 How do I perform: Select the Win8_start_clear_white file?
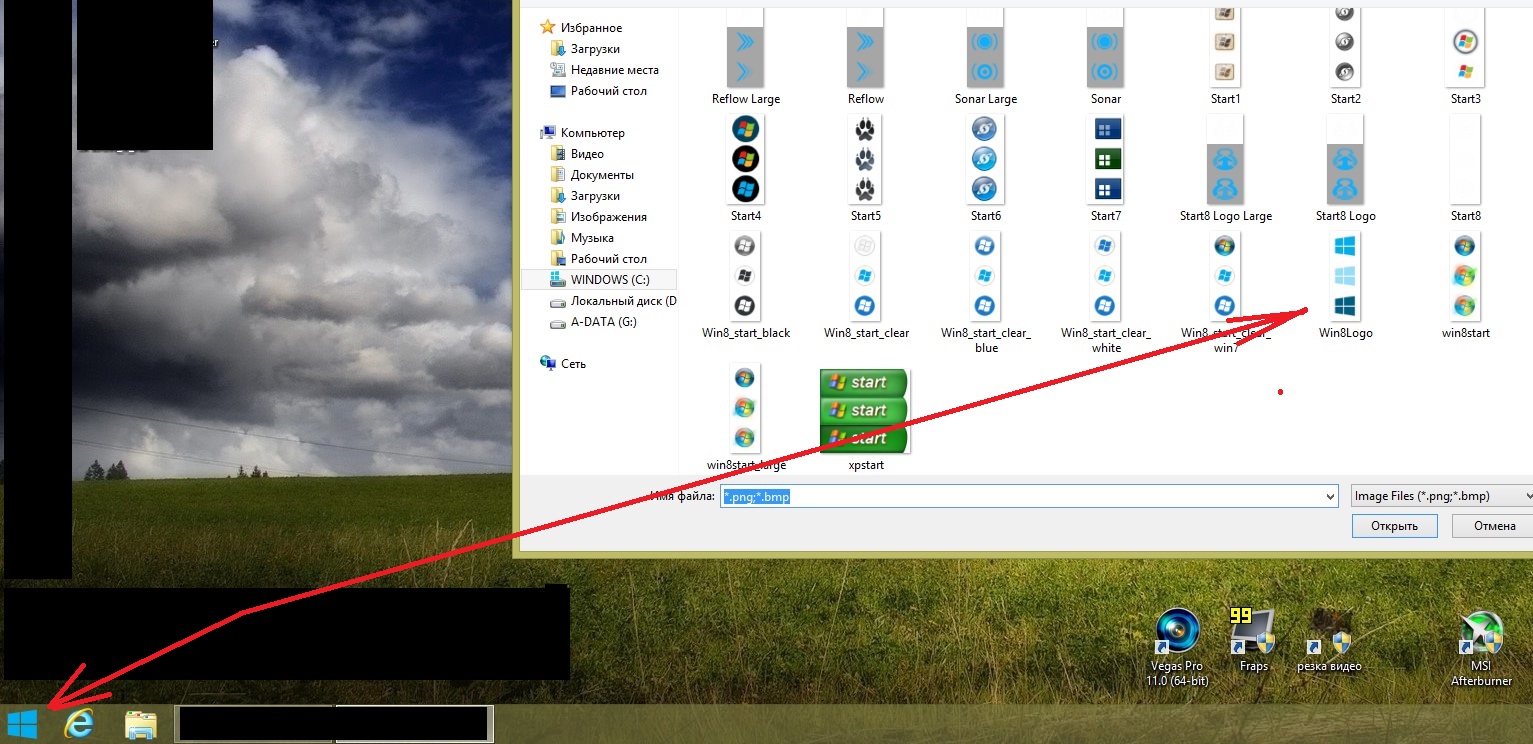(x=1106, y=292)
